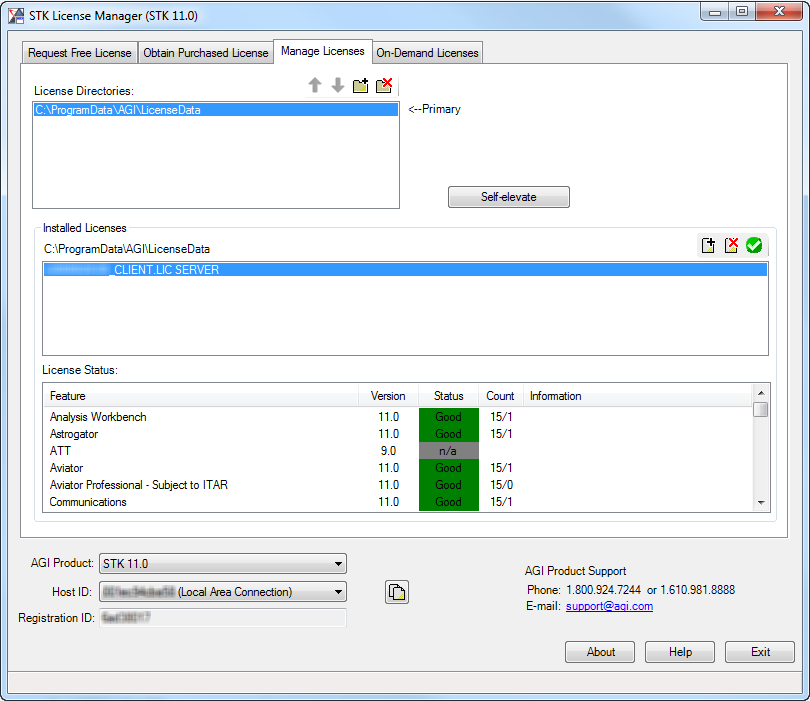This screenshot has height=701, width=810.
Task: Add a new license directory folder
Action: [x=361, y=85]
